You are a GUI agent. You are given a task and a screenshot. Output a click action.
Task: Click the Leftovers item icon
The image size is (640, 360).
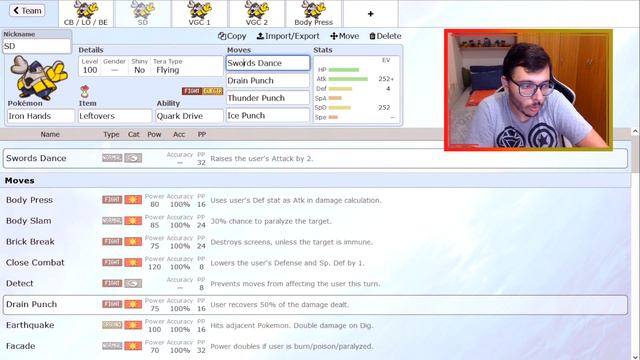point(84,91)
